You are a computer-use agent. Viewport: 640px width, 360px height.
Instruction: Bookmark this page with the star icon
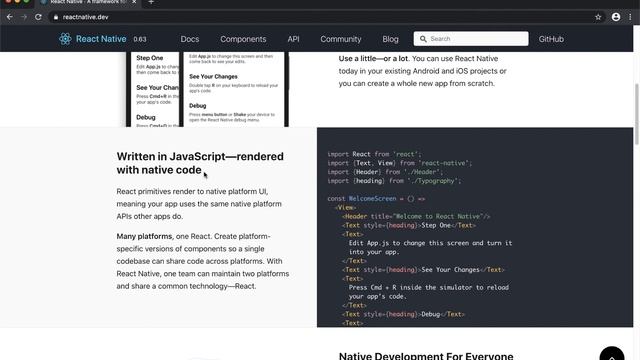(x=598, y=17)
